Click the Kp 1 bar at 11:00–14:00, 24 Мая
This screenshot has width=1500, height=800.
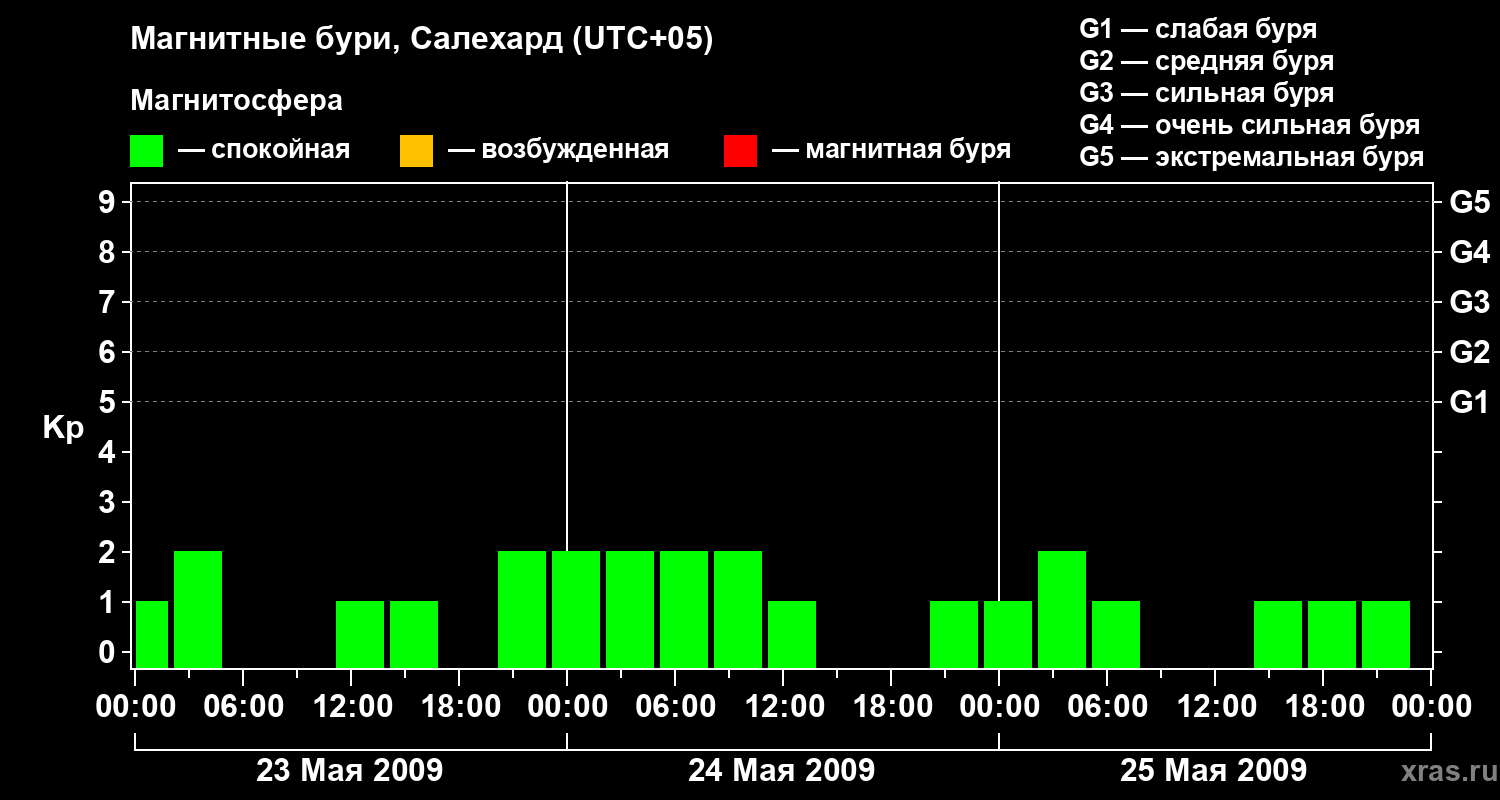click(792, 634)
